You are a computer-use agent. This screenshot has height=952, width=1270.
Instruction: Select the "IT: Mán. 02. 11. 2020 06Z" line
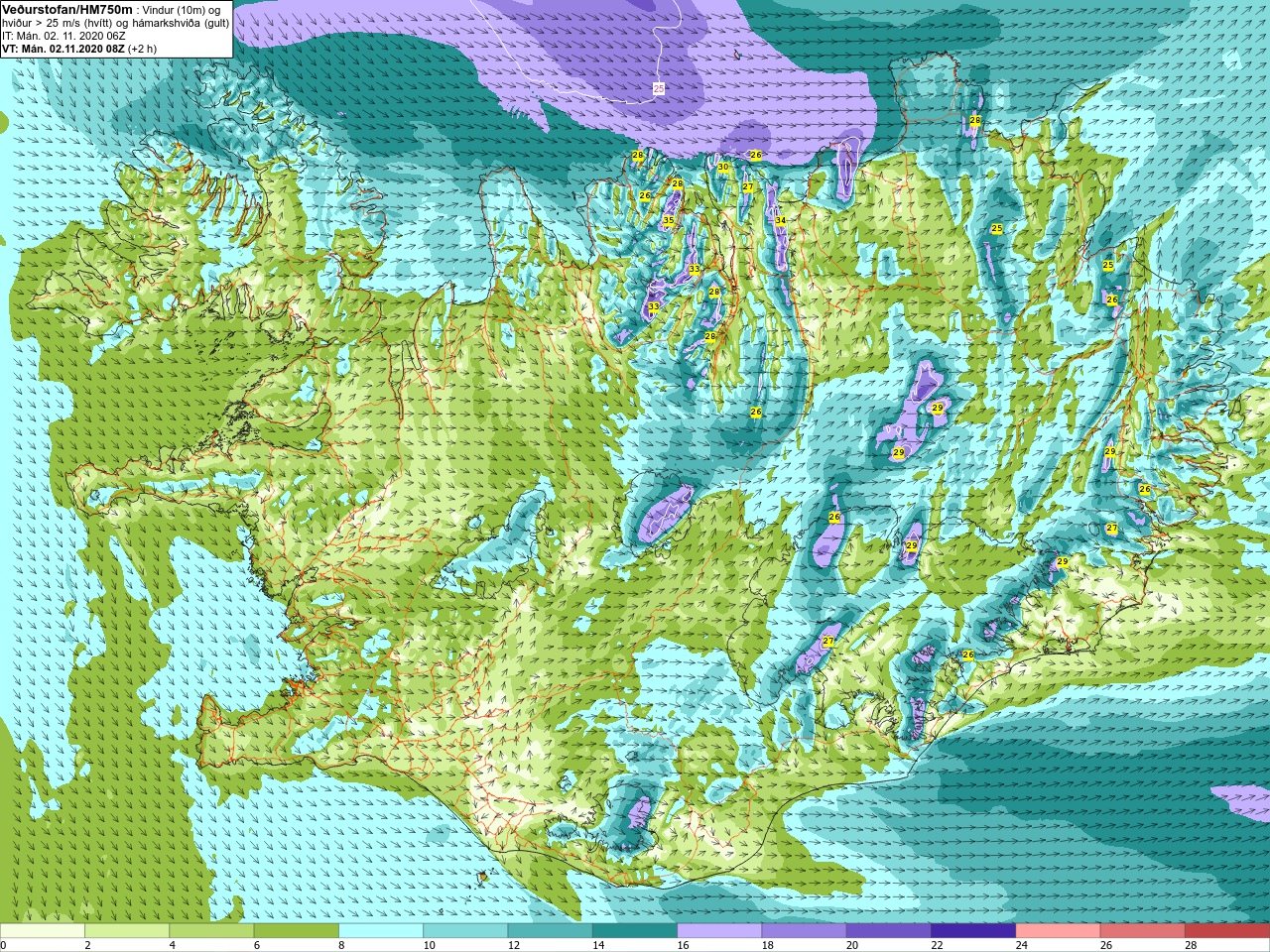pos(64,36)
